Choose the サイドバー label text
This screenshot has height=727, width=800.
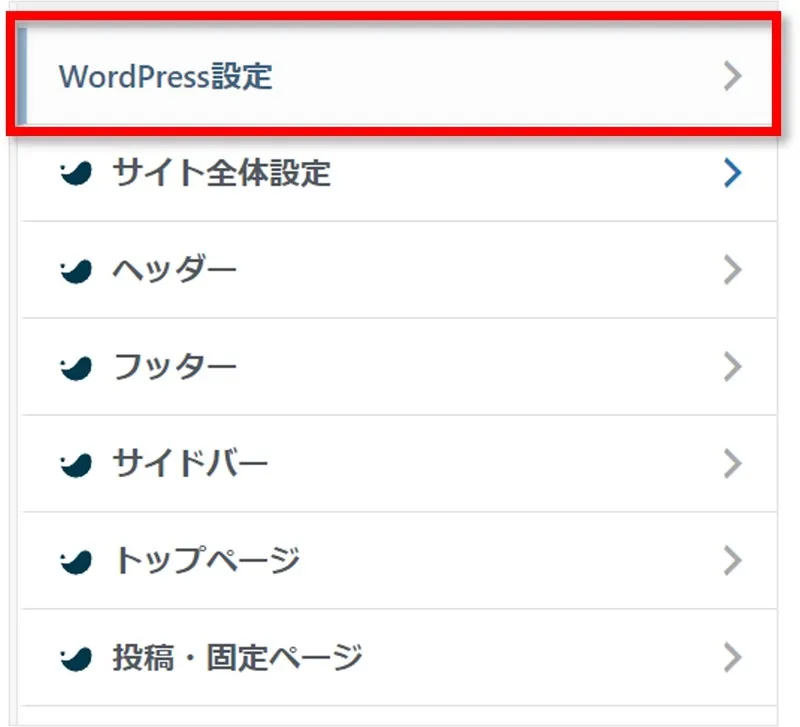(x=190, y=465)
